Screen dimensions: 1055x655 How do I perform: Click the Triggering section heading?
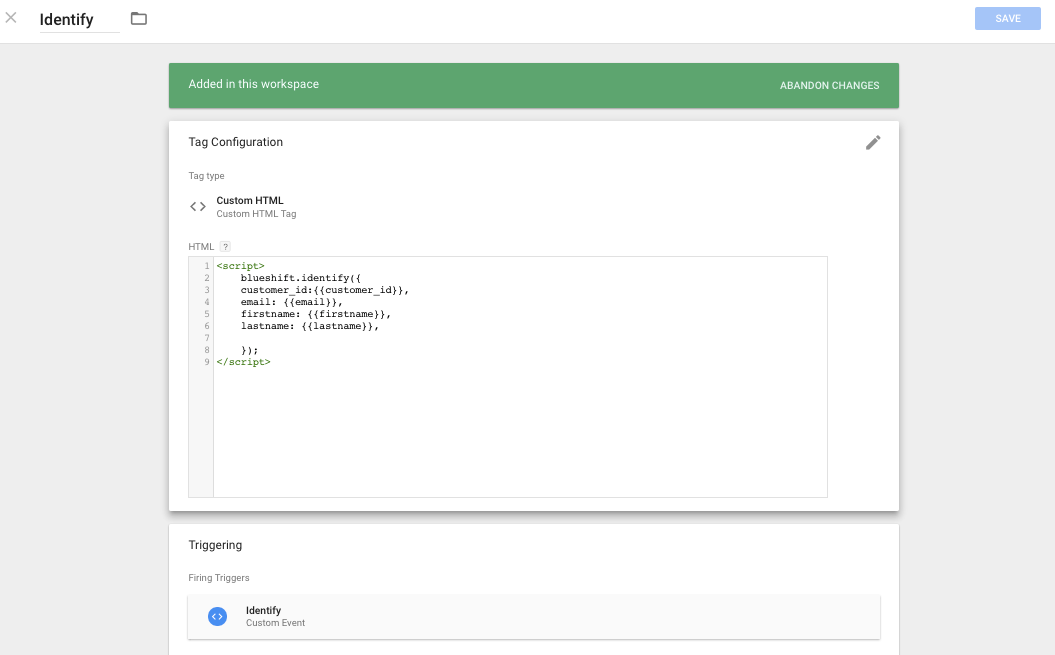click(215, 545)
